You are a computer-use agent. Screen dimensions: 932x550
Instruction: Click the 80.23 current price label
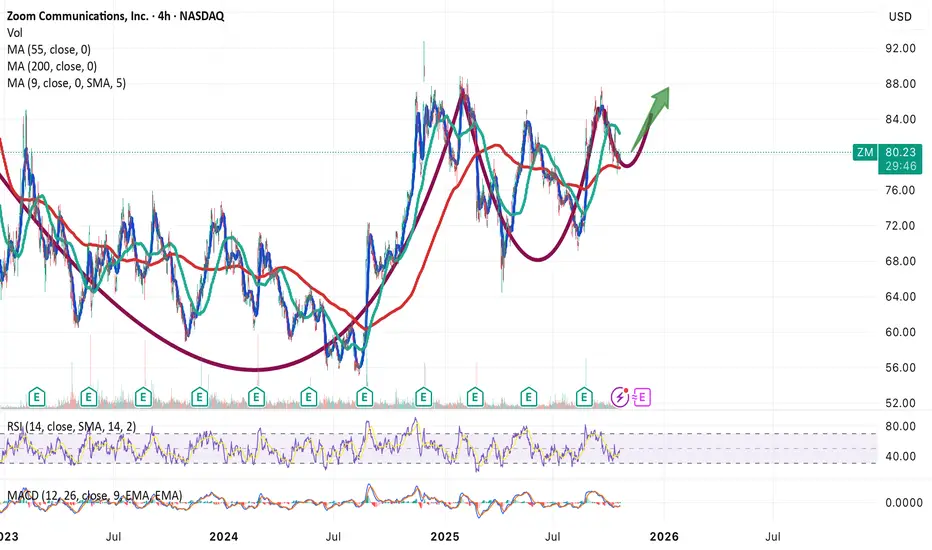point(900,152)
